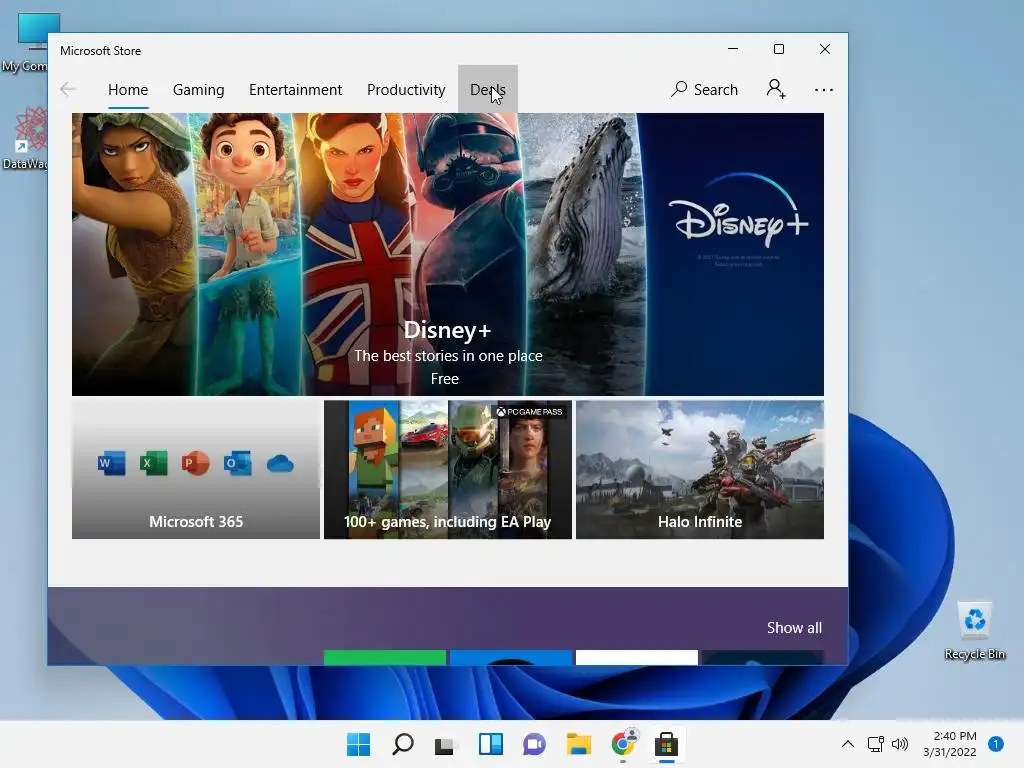Click the 'Free' price label on banner

click(445, 379)
